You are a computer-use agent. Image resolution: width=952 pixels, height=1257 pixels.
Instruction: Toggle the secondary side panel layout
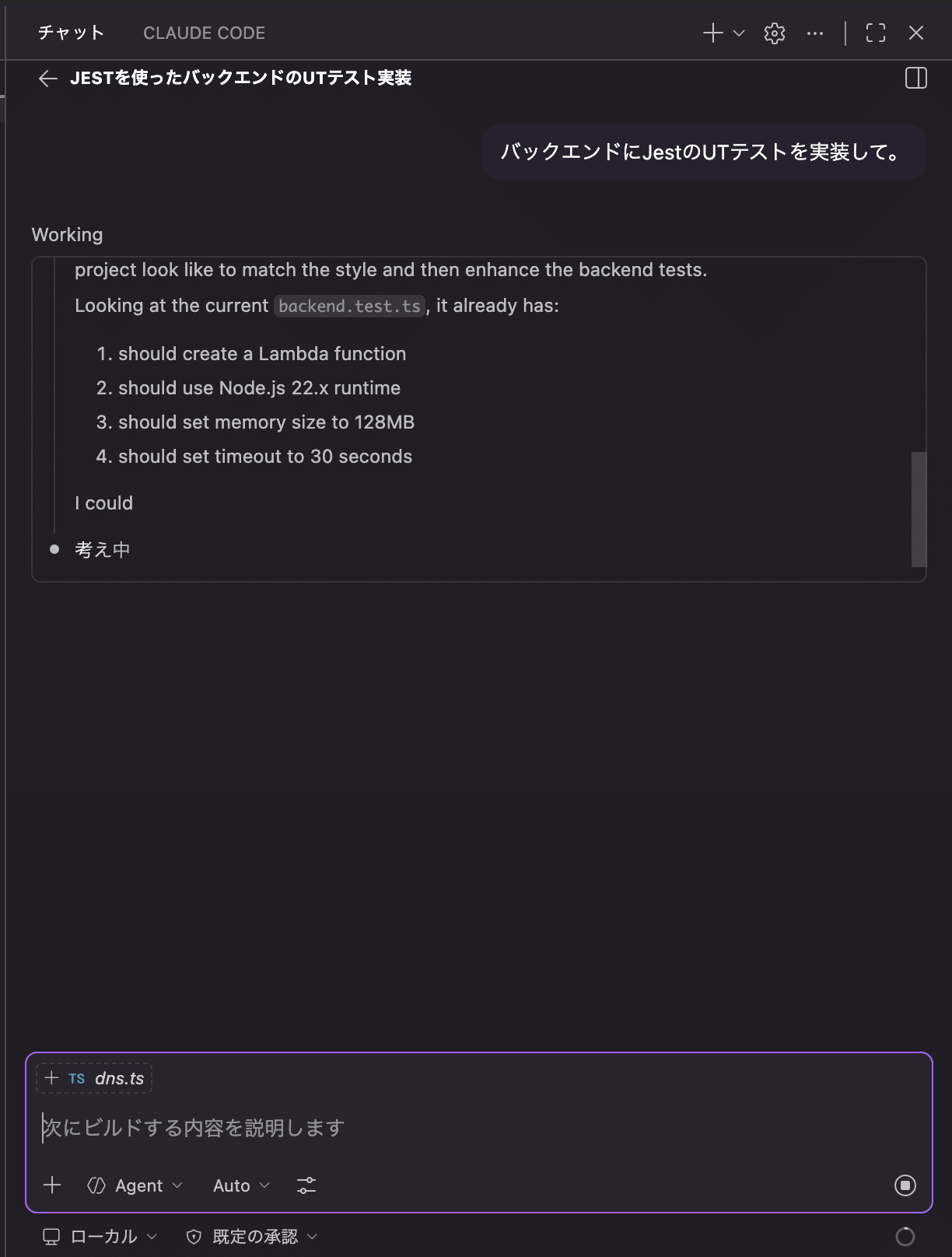(916, 78)
